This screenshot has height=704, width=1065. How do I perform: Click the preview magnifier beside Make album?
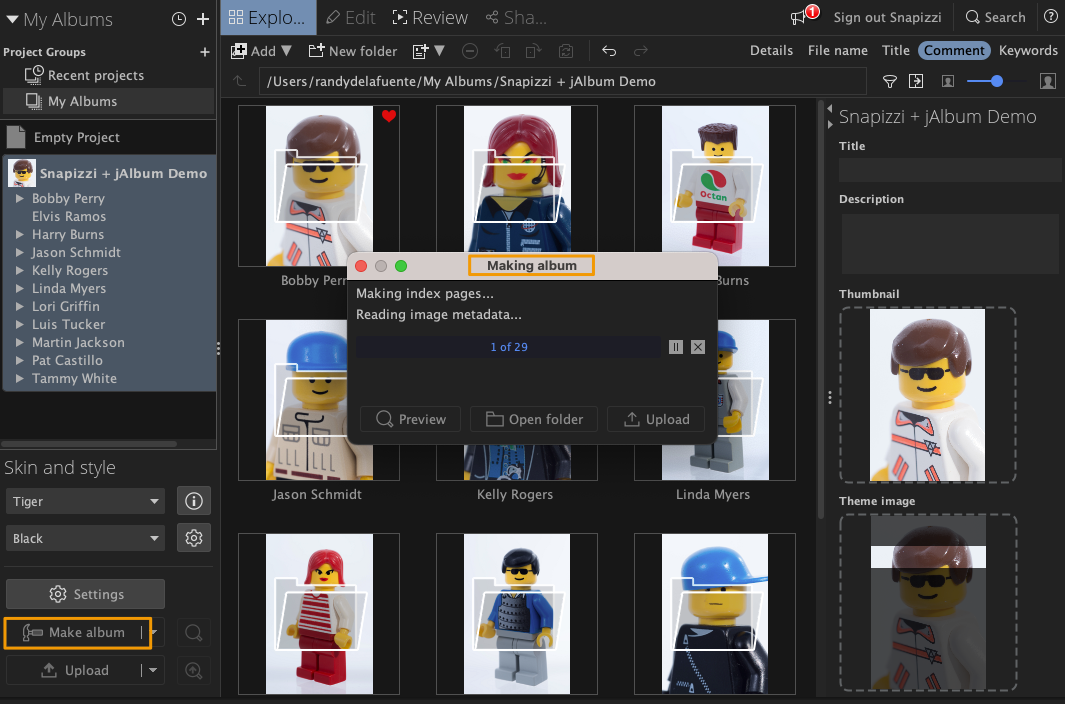[x=194, y=633]
